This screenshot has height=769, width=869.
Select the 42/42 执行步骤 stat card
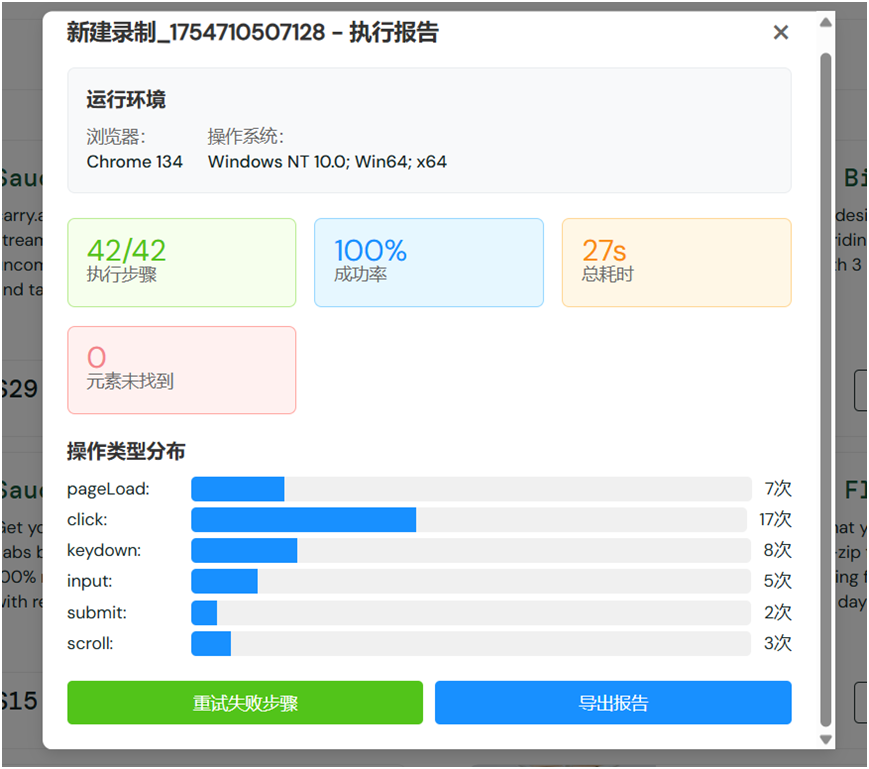tap(181, 262)
